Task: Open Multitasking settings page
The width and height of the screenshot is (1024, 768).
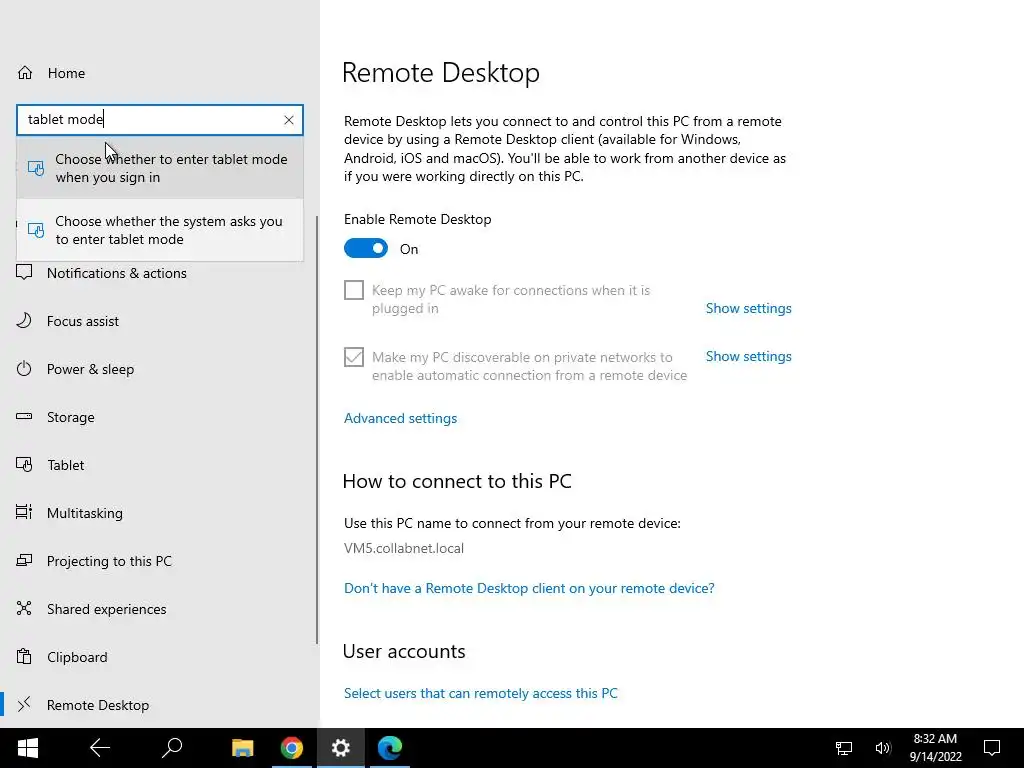Action: [84, 513]
